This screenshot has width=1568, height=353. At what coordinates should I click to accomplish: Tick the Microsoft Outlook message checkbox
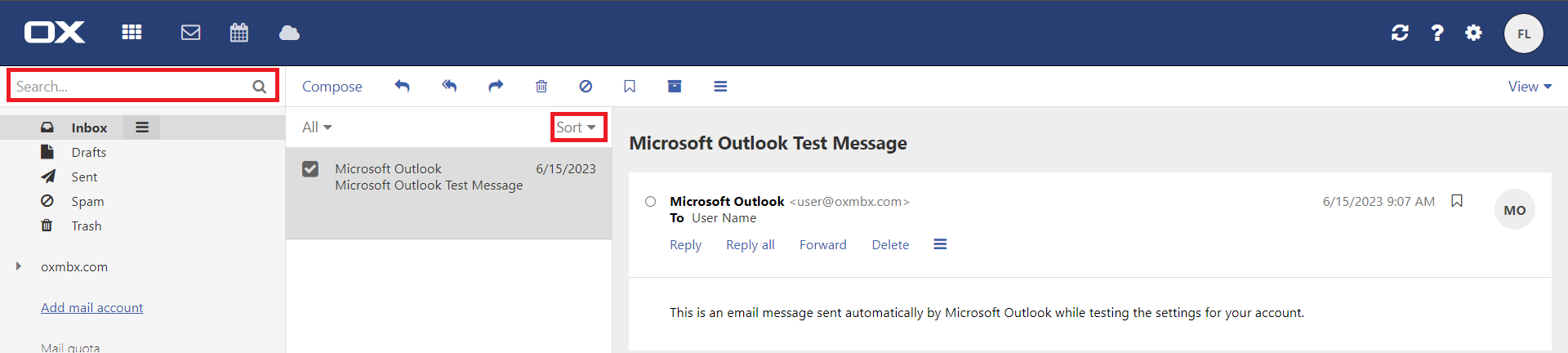click(310, 169)
